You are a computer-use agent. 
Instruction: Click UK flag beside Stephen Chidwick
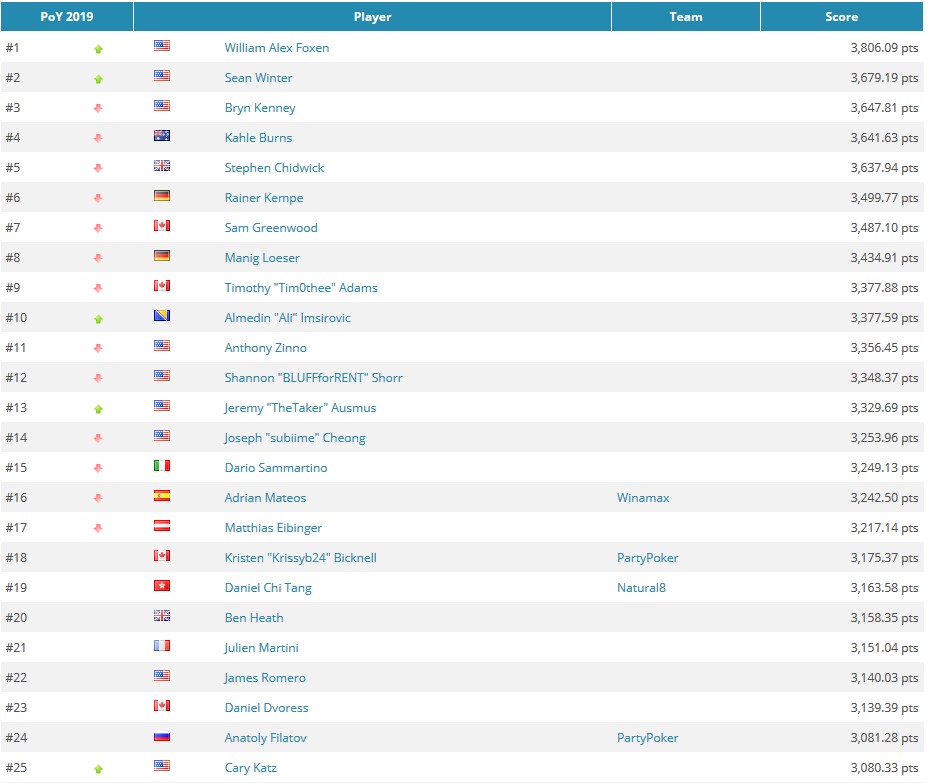click(x=162, y=166)
